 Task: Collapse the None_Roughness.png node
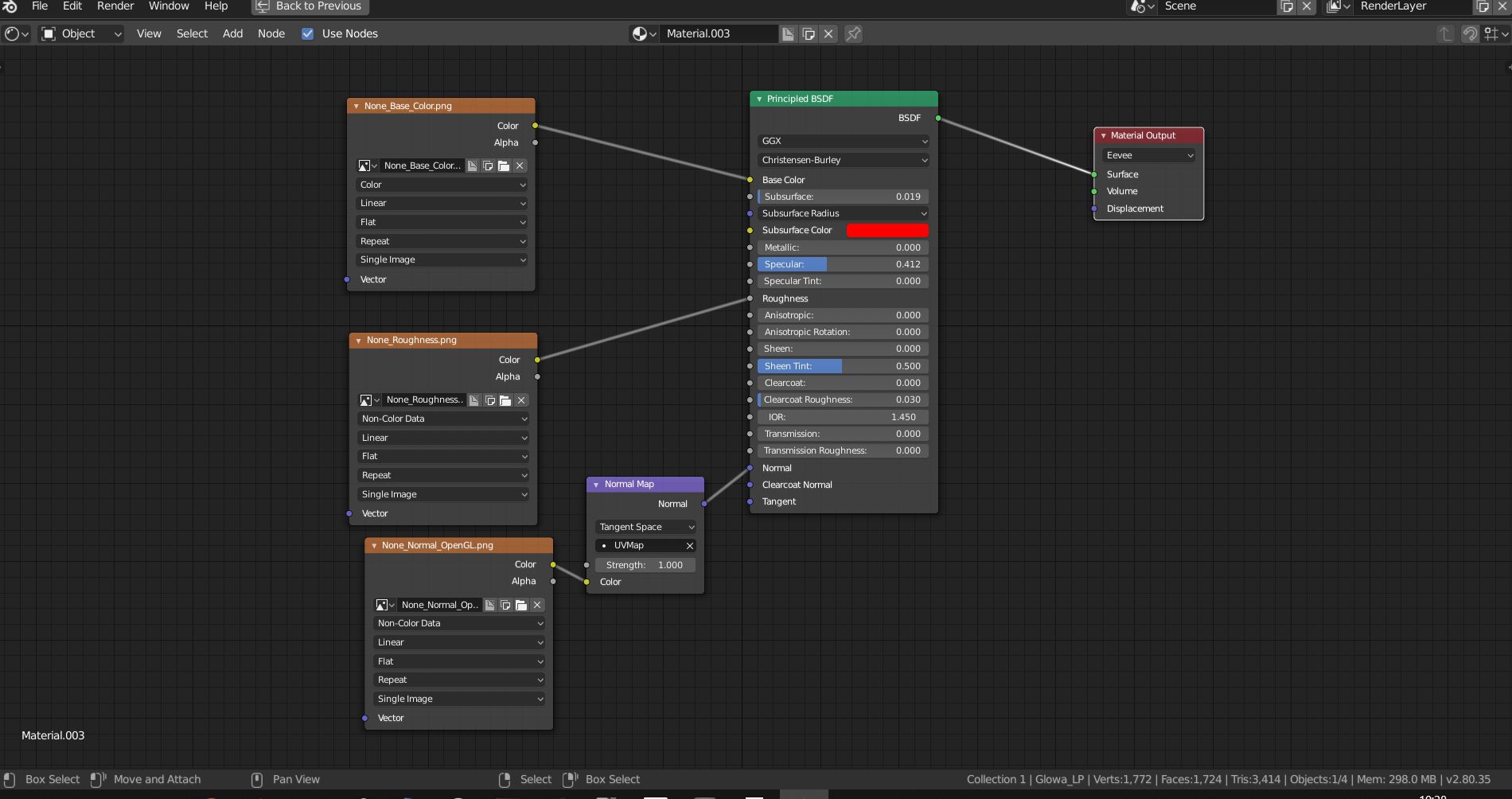click(x=358, y=341)
